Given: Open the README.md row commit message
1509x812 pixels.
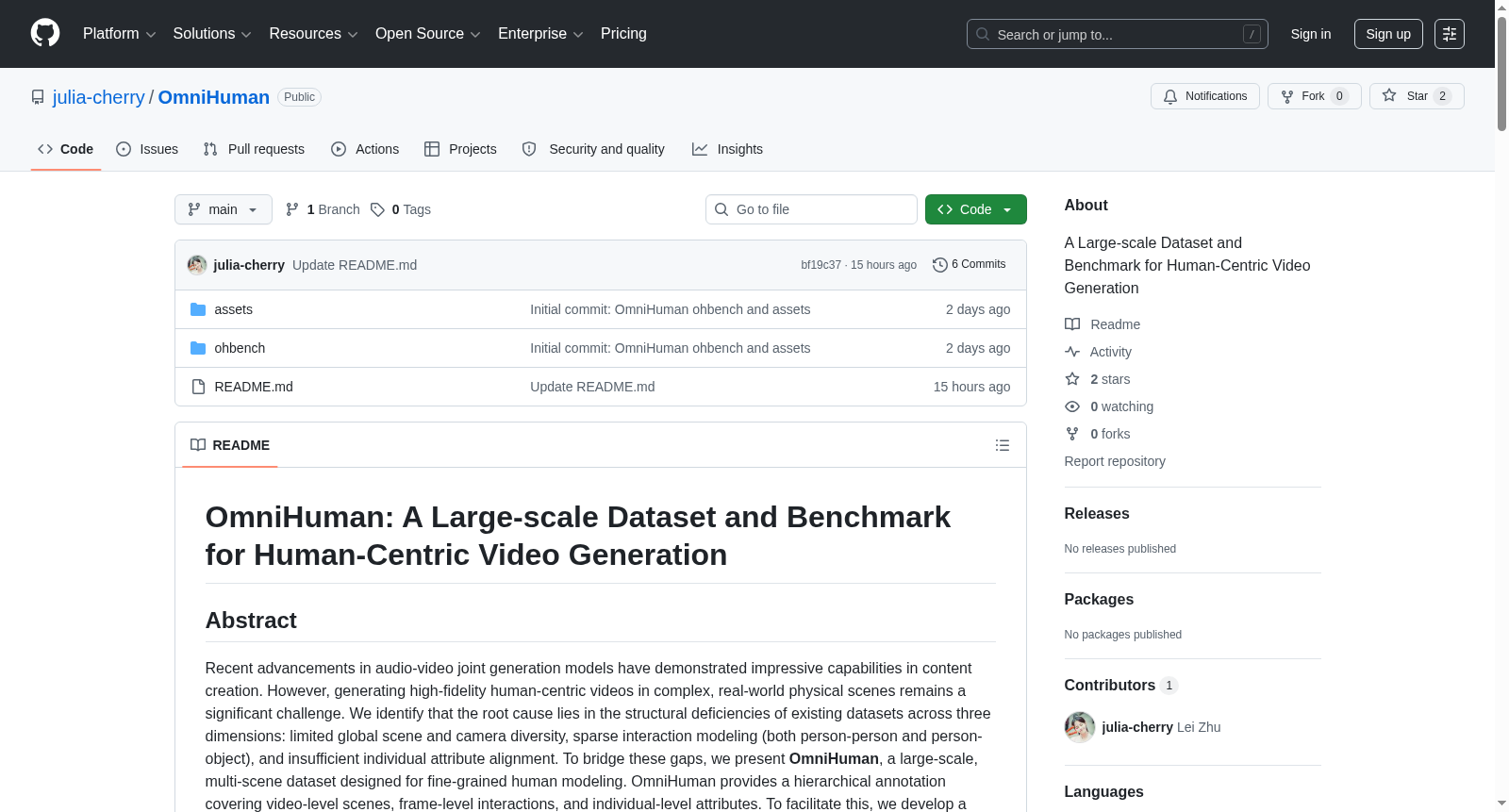Looking at the screenshot, I should click(592, 387).
